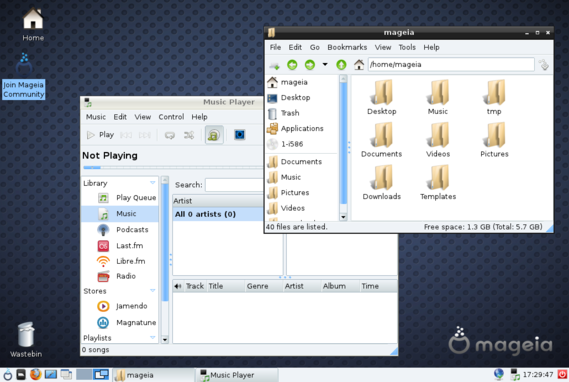Switch to the Music Player taskbar button
569x382 pixels.
pos(237,375)
